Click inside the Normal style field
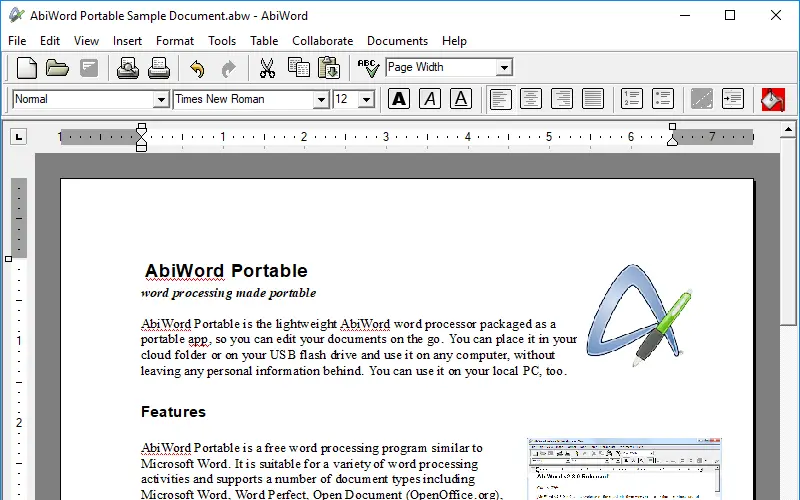The image size is (800, 500). 83,99
